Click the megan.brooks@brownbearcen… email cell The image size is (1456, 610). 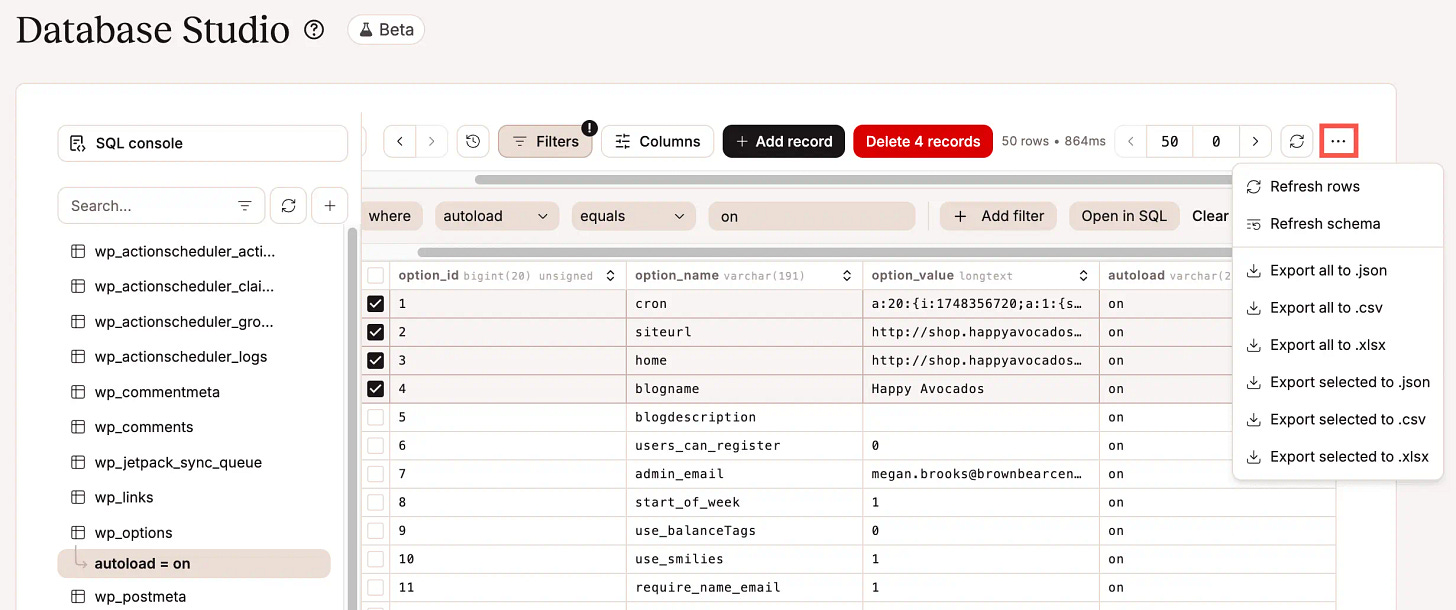pos(981,474)
